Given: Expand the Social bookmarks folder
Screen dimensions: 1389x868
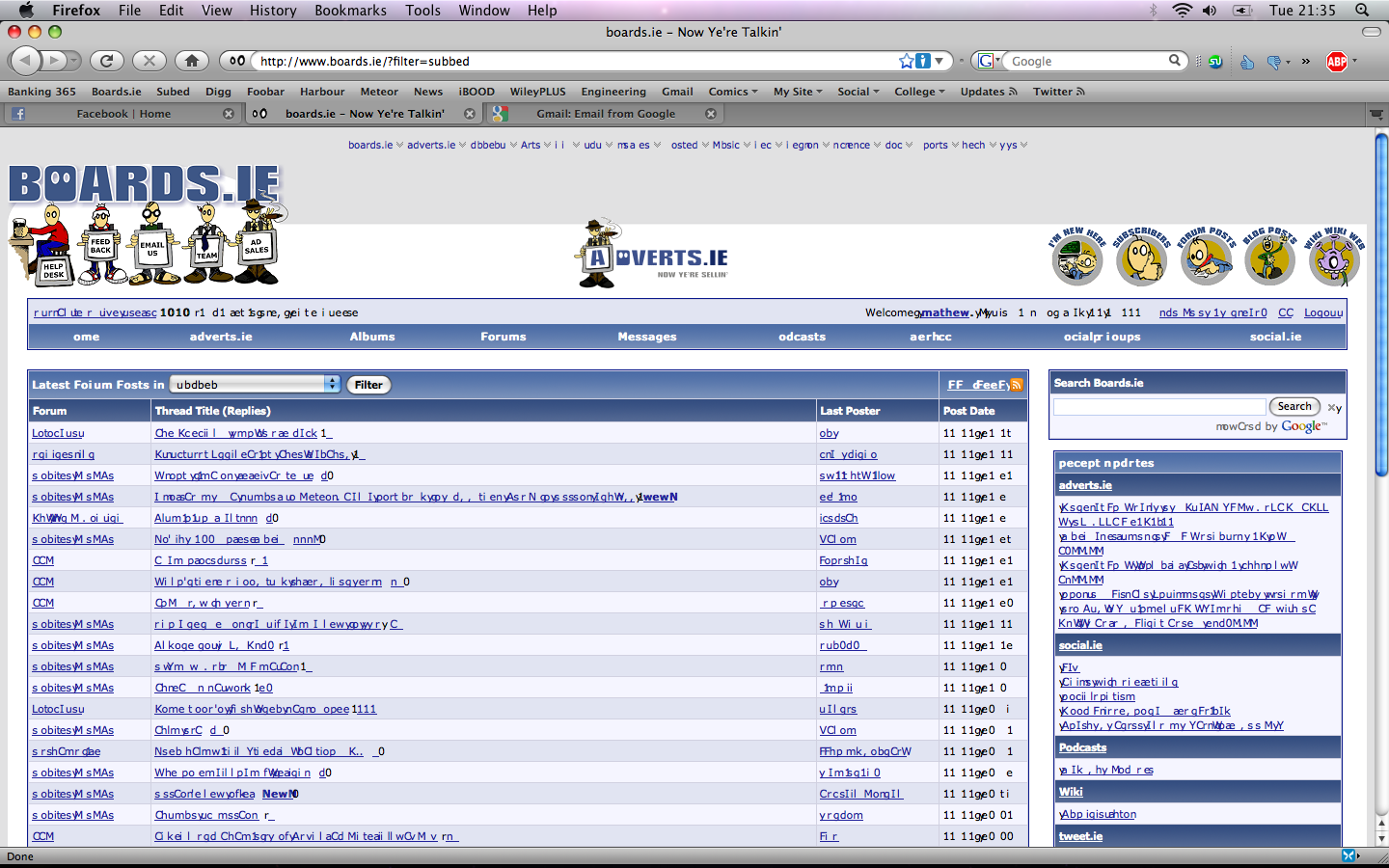Looking at the screenshot, I should point(858,92).
